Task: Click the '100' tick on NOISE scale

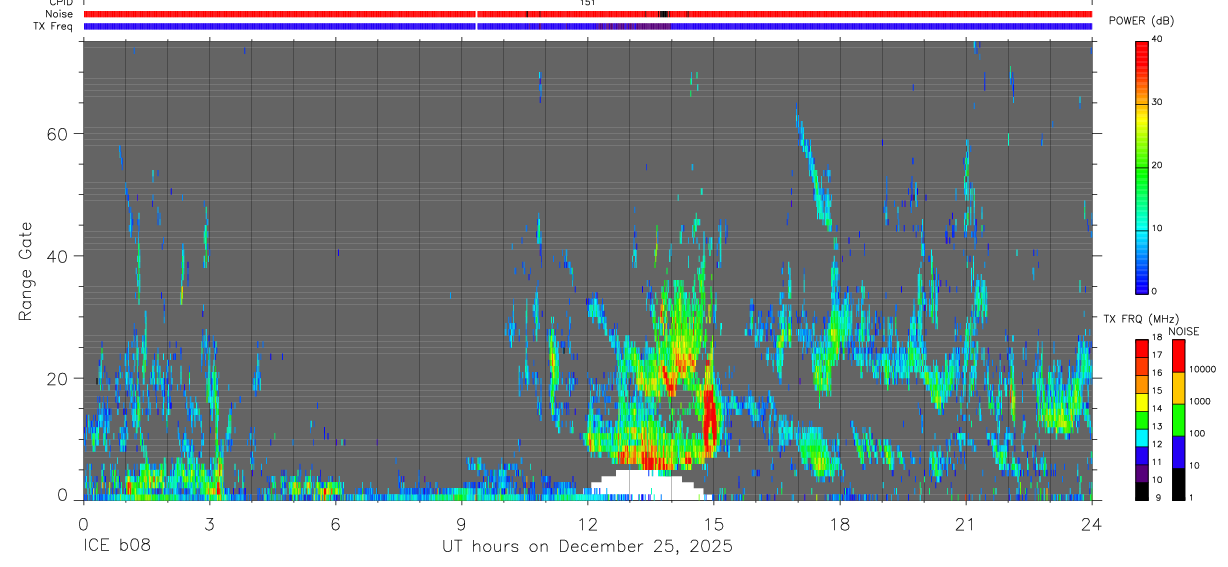Action: tap(1197, 433)
